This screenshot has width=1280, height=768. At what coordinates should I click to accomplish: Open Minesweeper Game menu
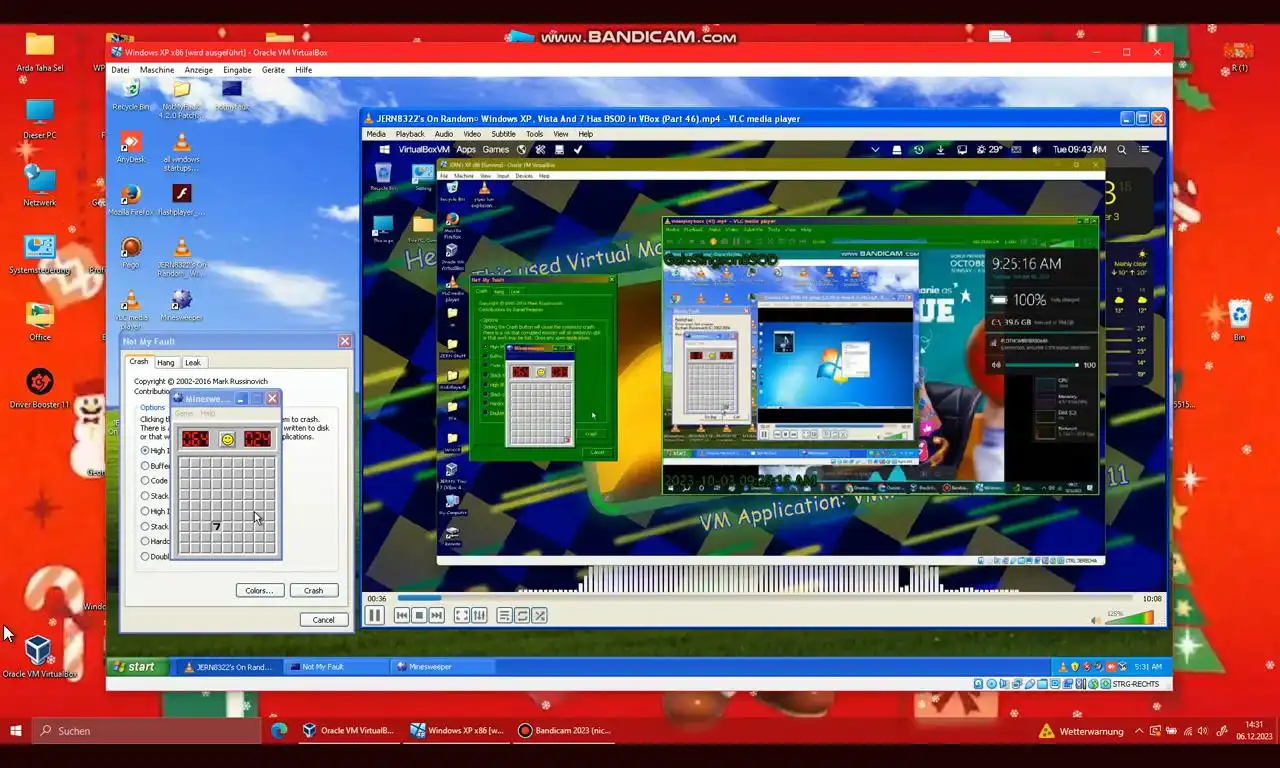[184, 413]
